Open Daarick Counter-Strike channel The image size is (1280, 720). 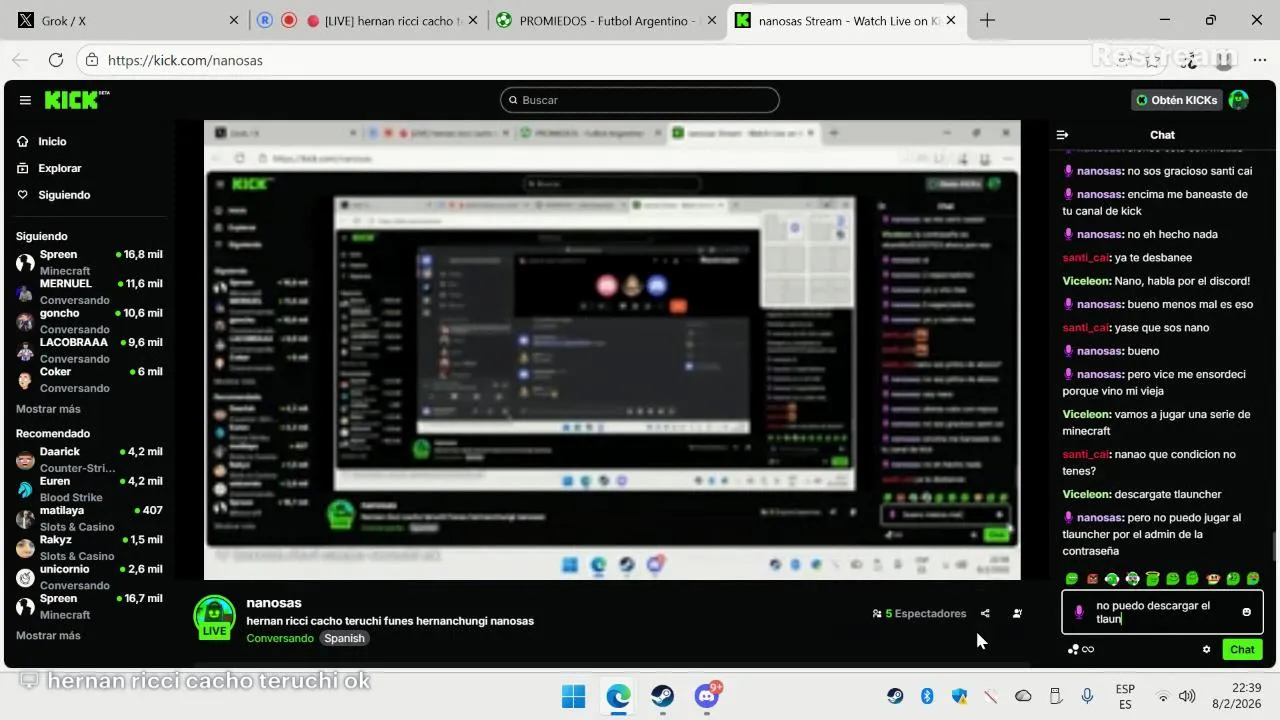click(89, 460)
